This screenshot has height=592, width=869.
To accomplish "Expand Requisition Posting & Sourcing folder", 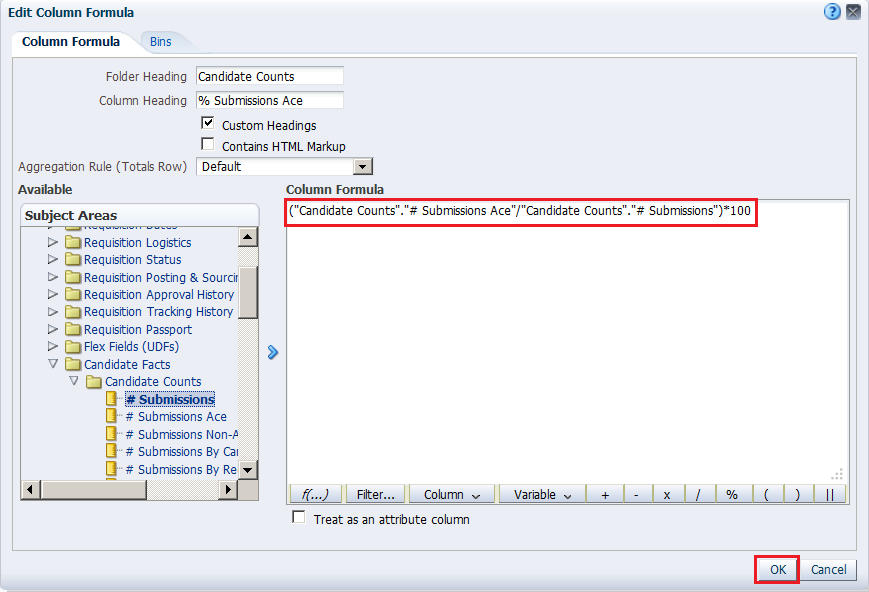I will coord(53,277).
